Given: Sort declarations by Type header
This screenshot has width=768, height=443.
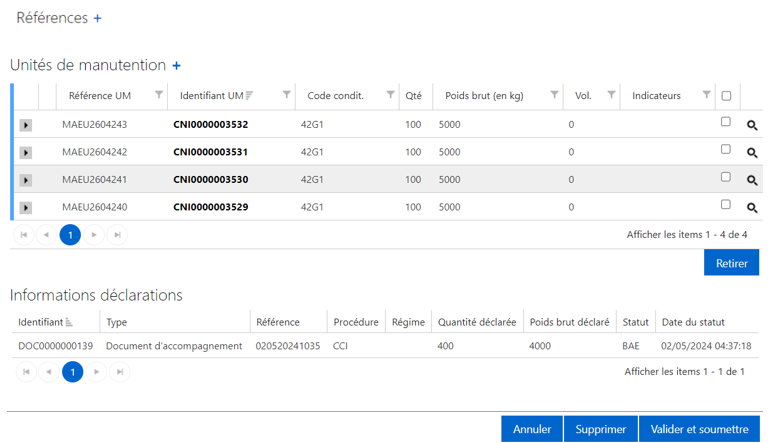Looking at the screenshot, I should (x=117, y=322).
